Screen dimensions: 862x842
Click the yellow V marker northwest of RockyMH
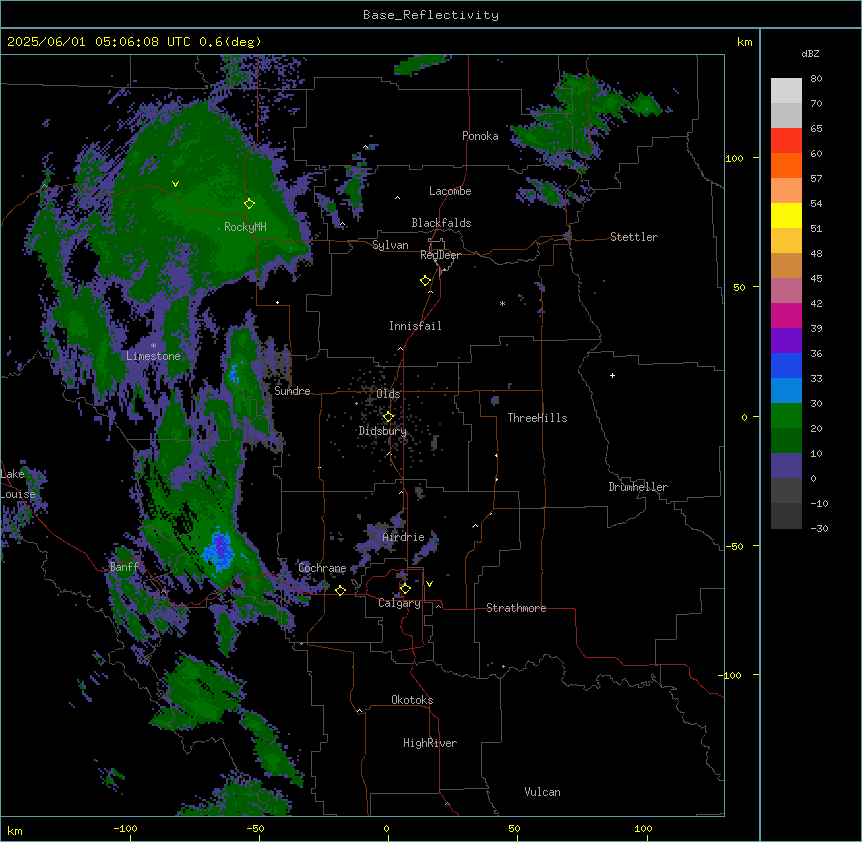175,184
